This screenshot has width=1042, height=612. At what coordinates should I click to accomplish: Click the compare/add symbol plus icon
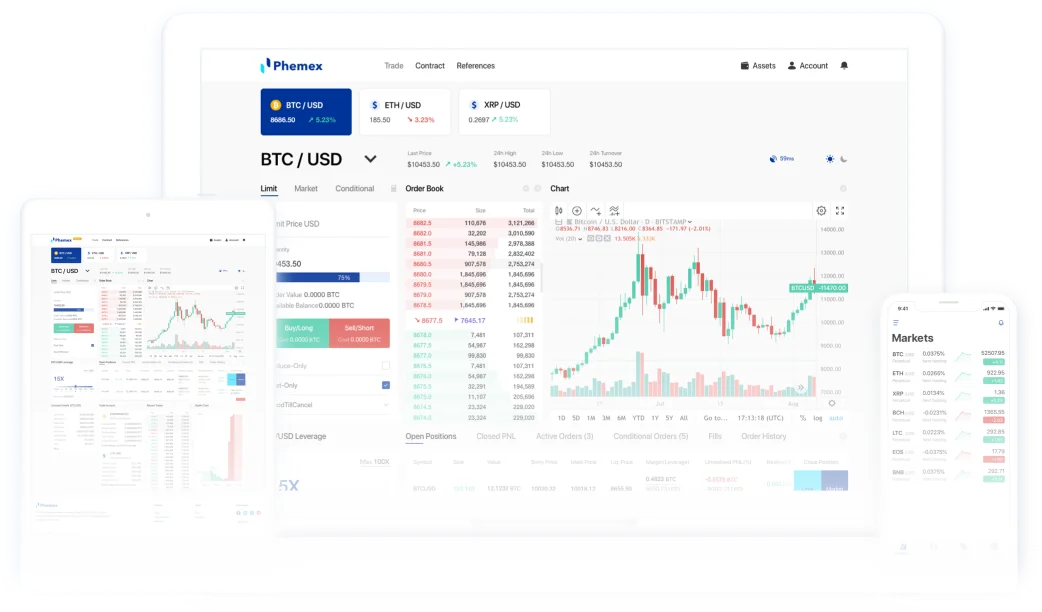(x=577, y=211)
